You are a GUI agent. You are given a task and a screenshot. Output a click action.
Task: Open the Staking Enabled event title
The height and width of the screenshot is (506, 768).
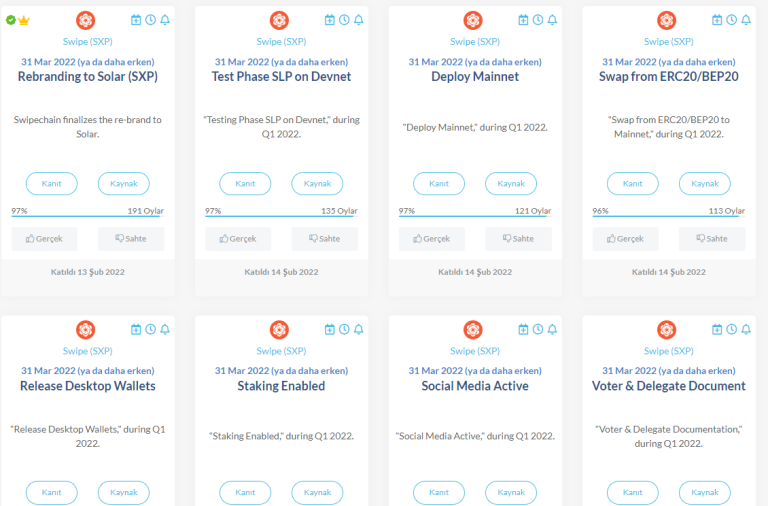click(281, 386)
